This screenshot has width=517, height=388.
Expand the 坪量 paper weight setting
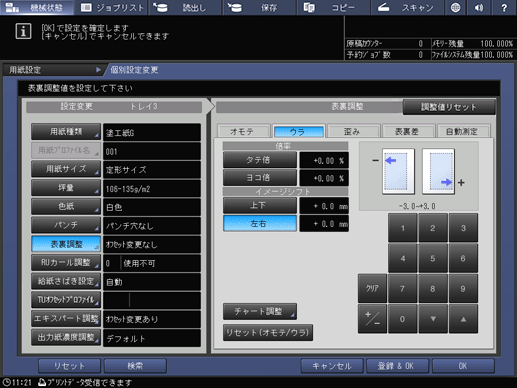[x=66, y=188]
